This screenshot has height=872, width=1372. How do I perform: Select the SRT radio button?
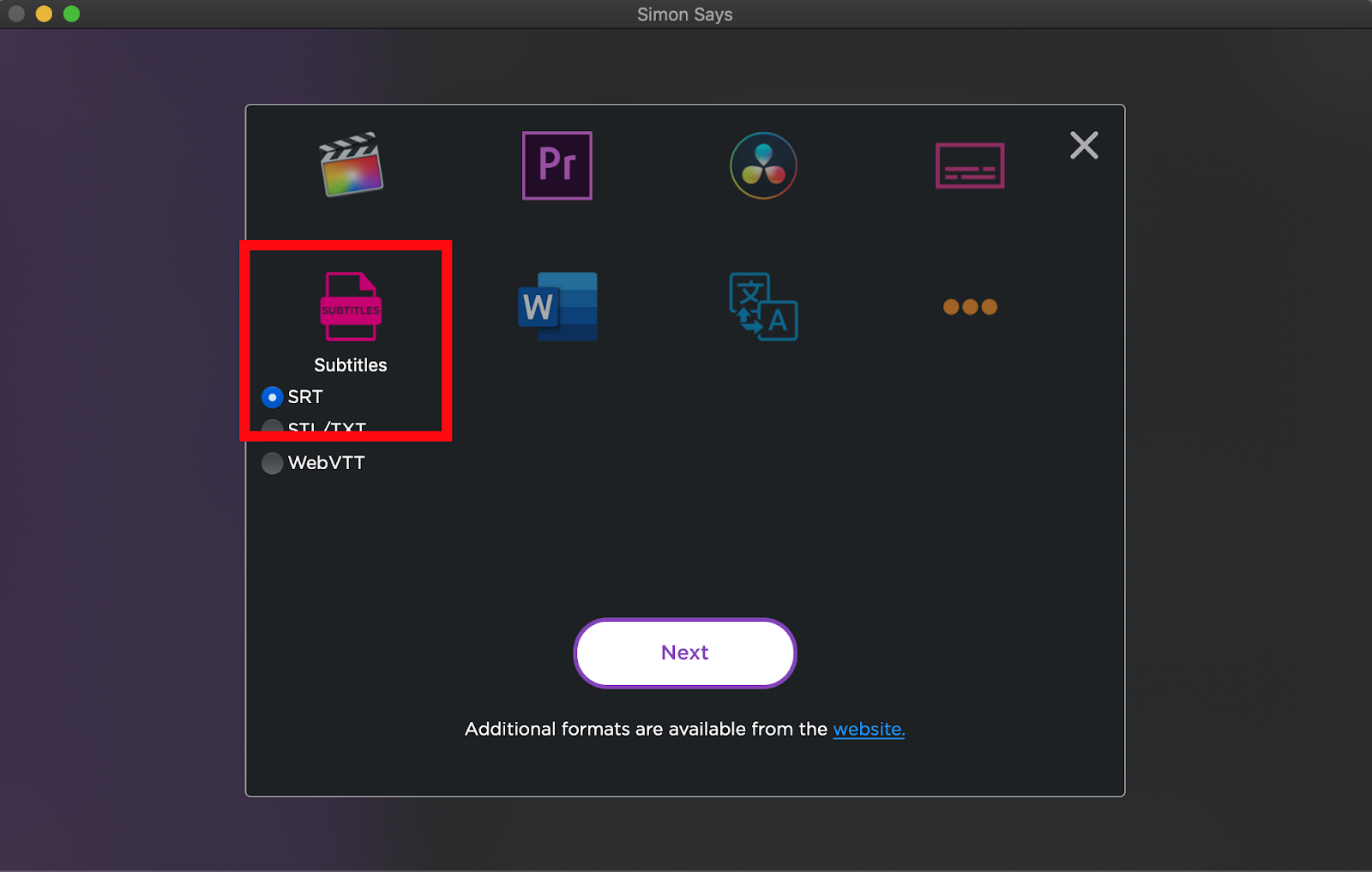[x=272, y=397]
